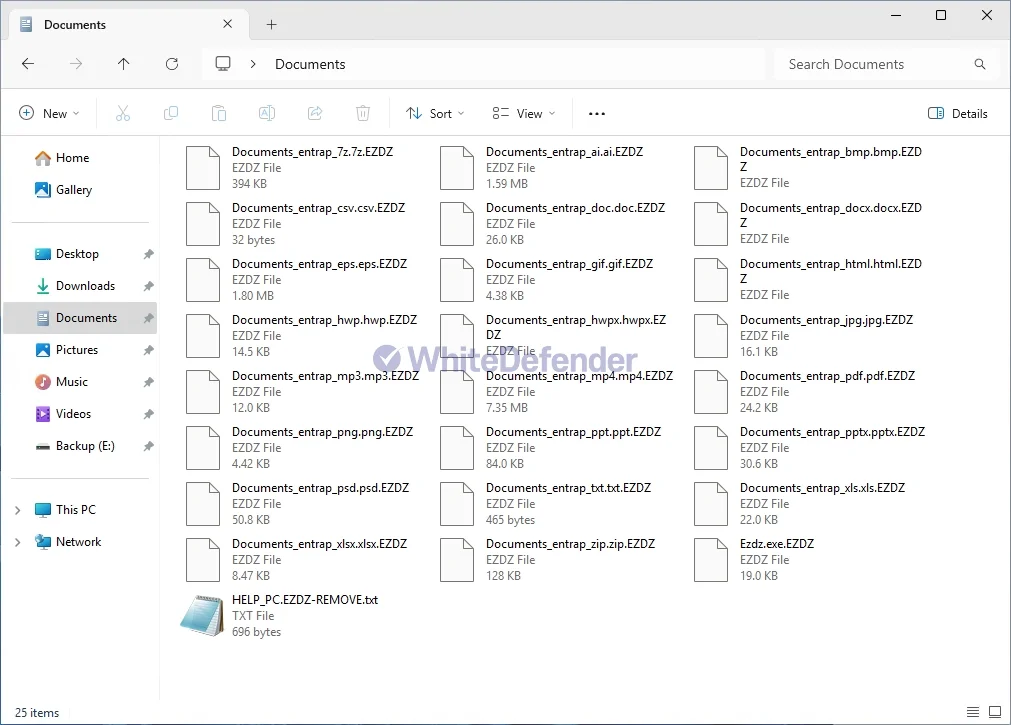The width and height of the screenshot is (1011, 725).
Task: Add a new tab with plus button
Action: coord(271,25)
